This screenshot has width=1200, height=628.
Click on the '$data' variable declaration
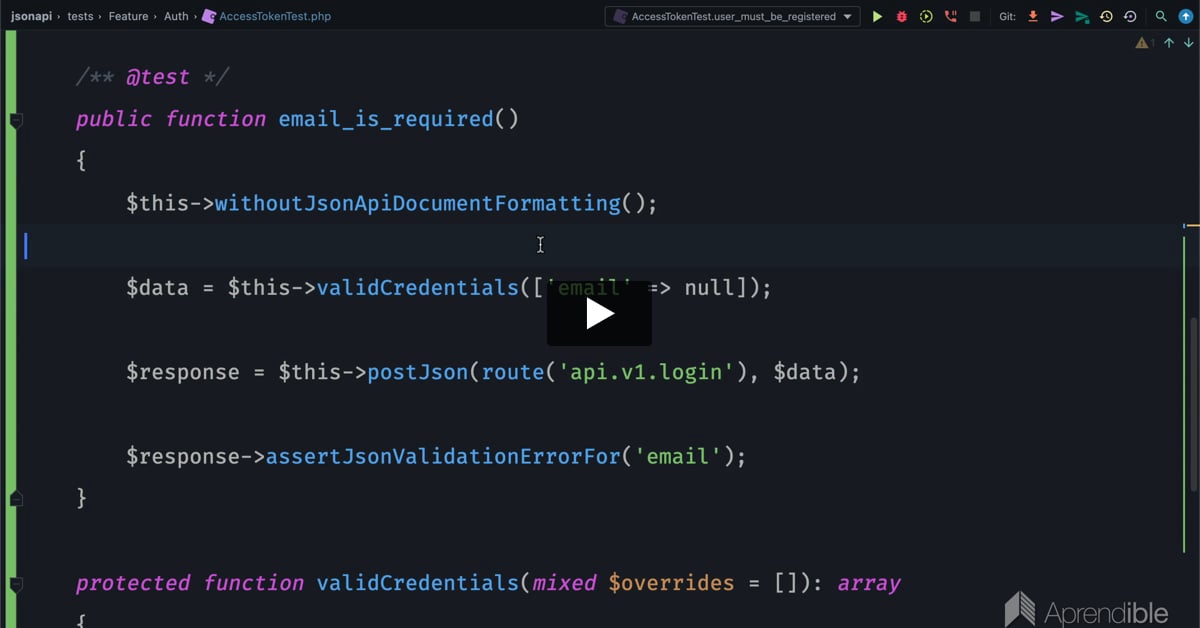coord(157,288)
